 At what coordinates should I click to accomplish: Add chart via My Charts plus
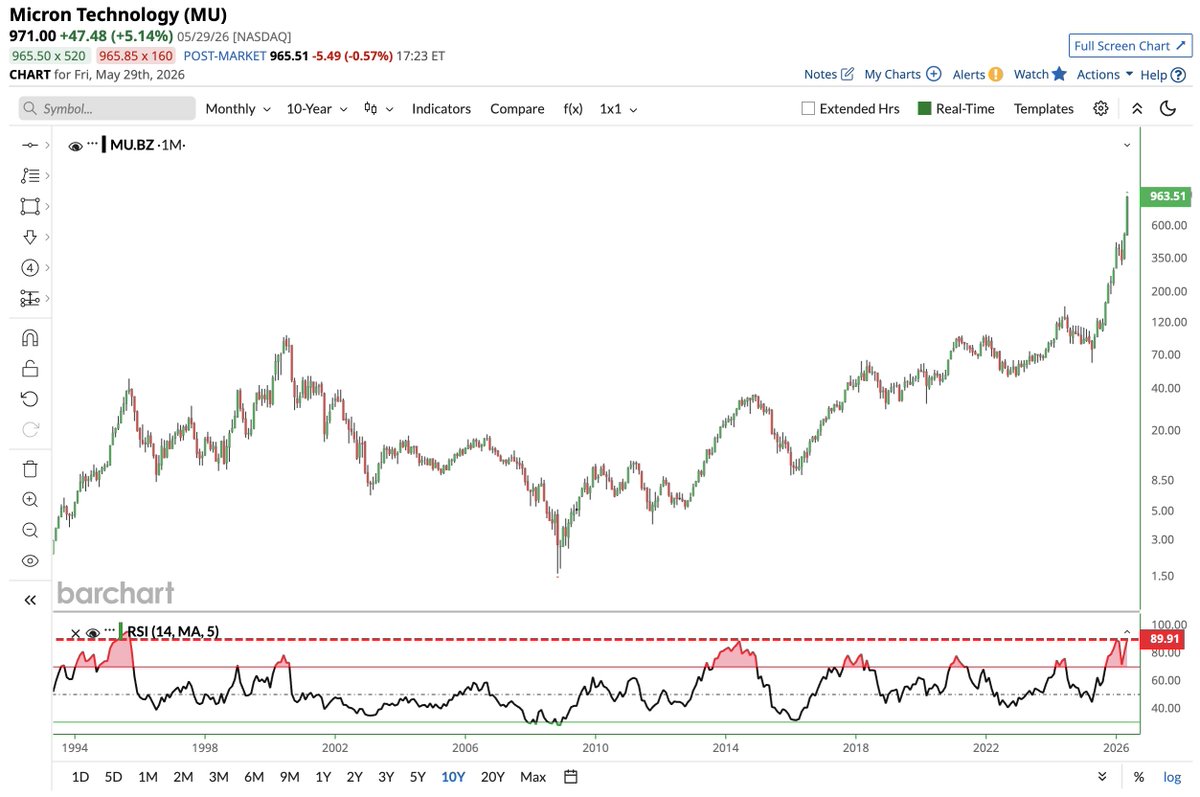(933, 74)
